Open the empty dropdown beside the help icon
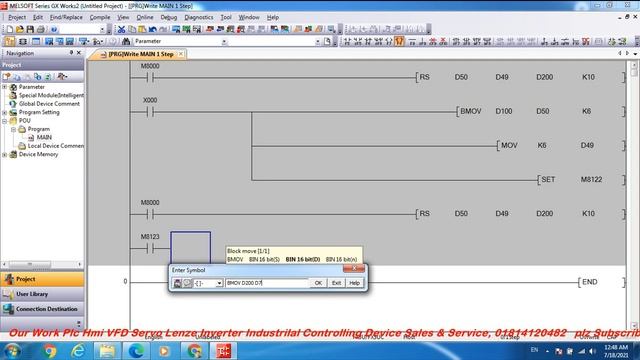Viewport: 640px width, 360px height. tap(102, 29)
